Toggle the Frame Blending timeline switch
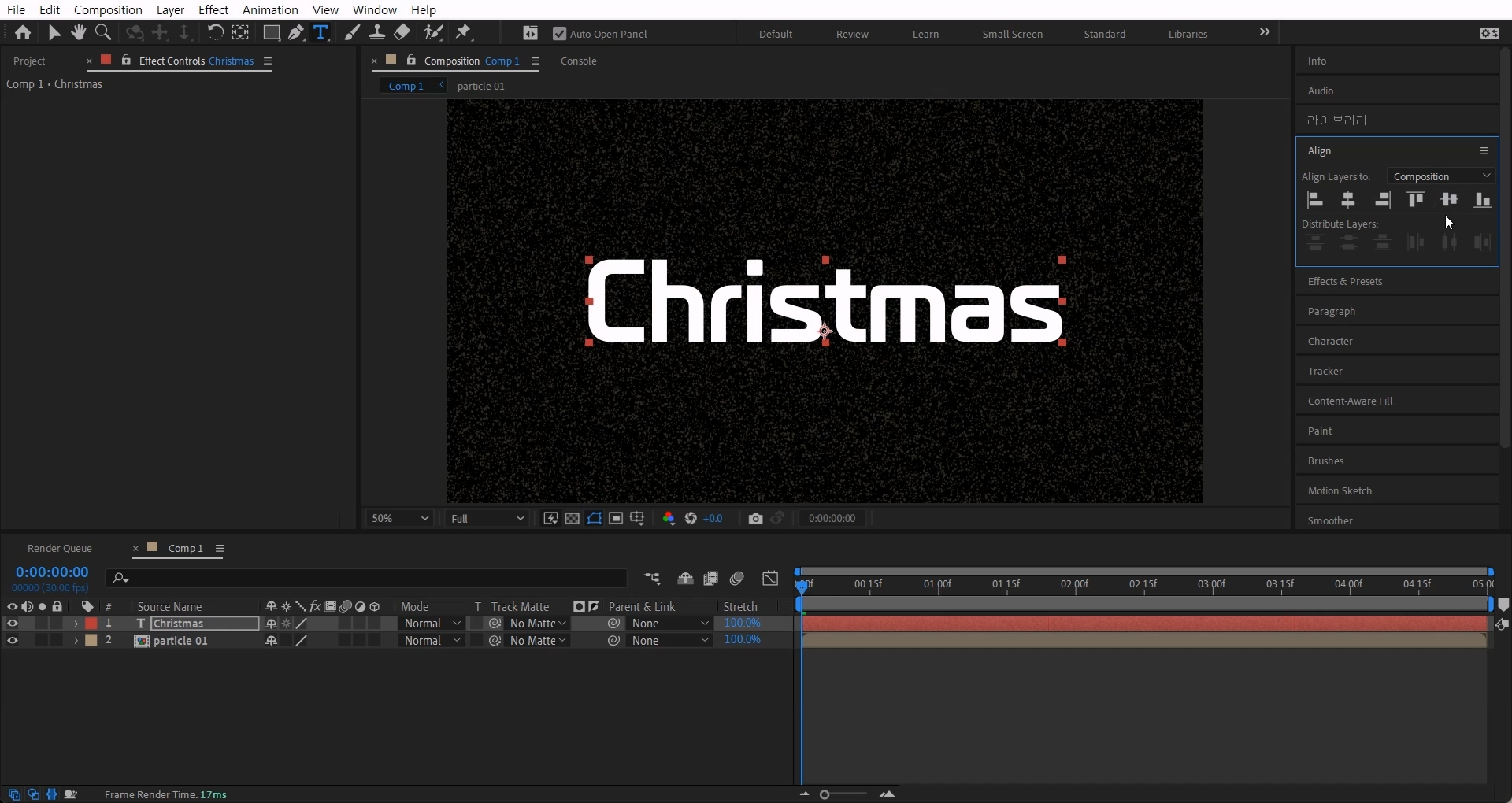 click(711, 579)
